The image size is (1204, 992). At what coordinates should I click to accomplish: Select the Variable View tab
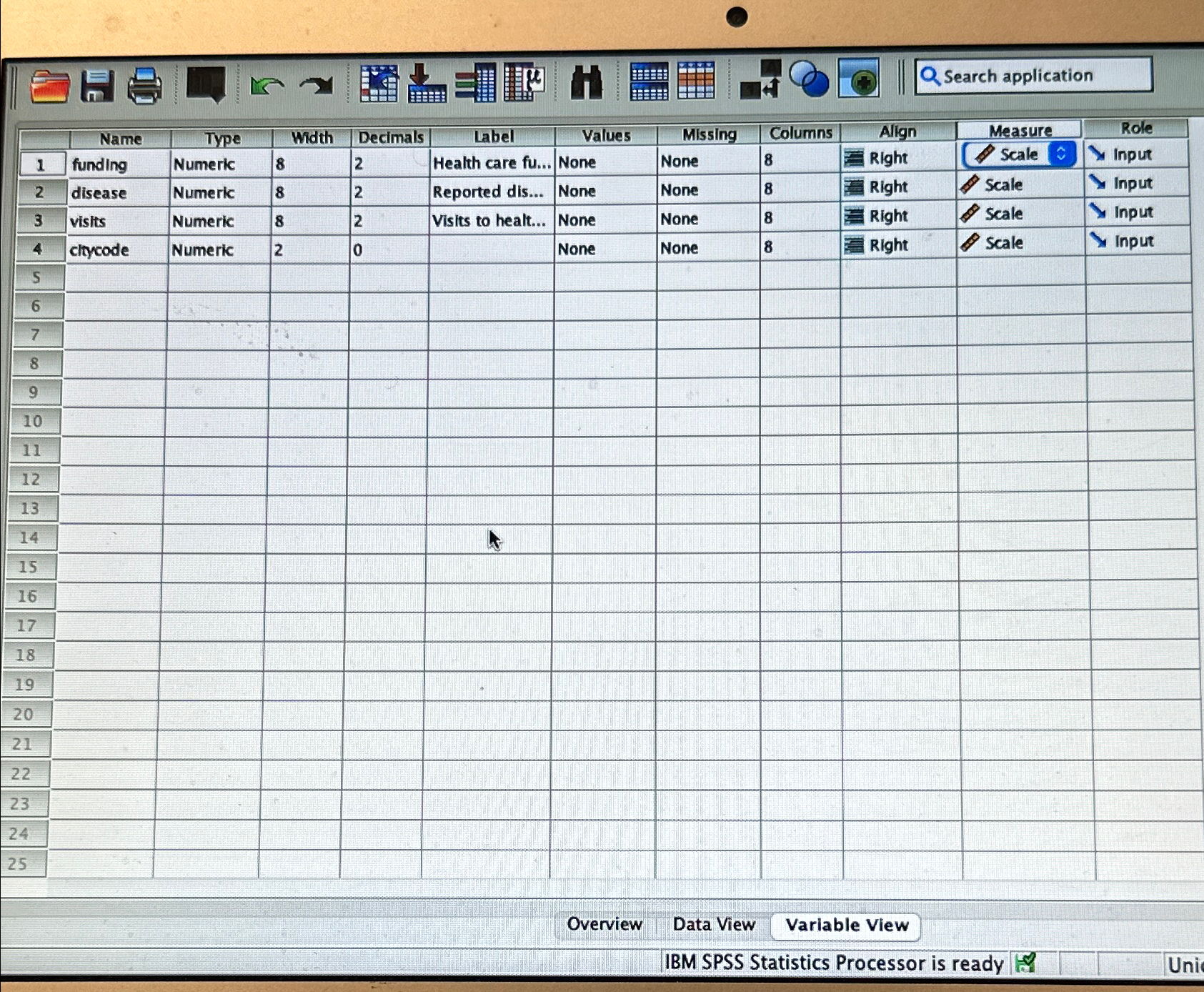[x=847, y=925]
